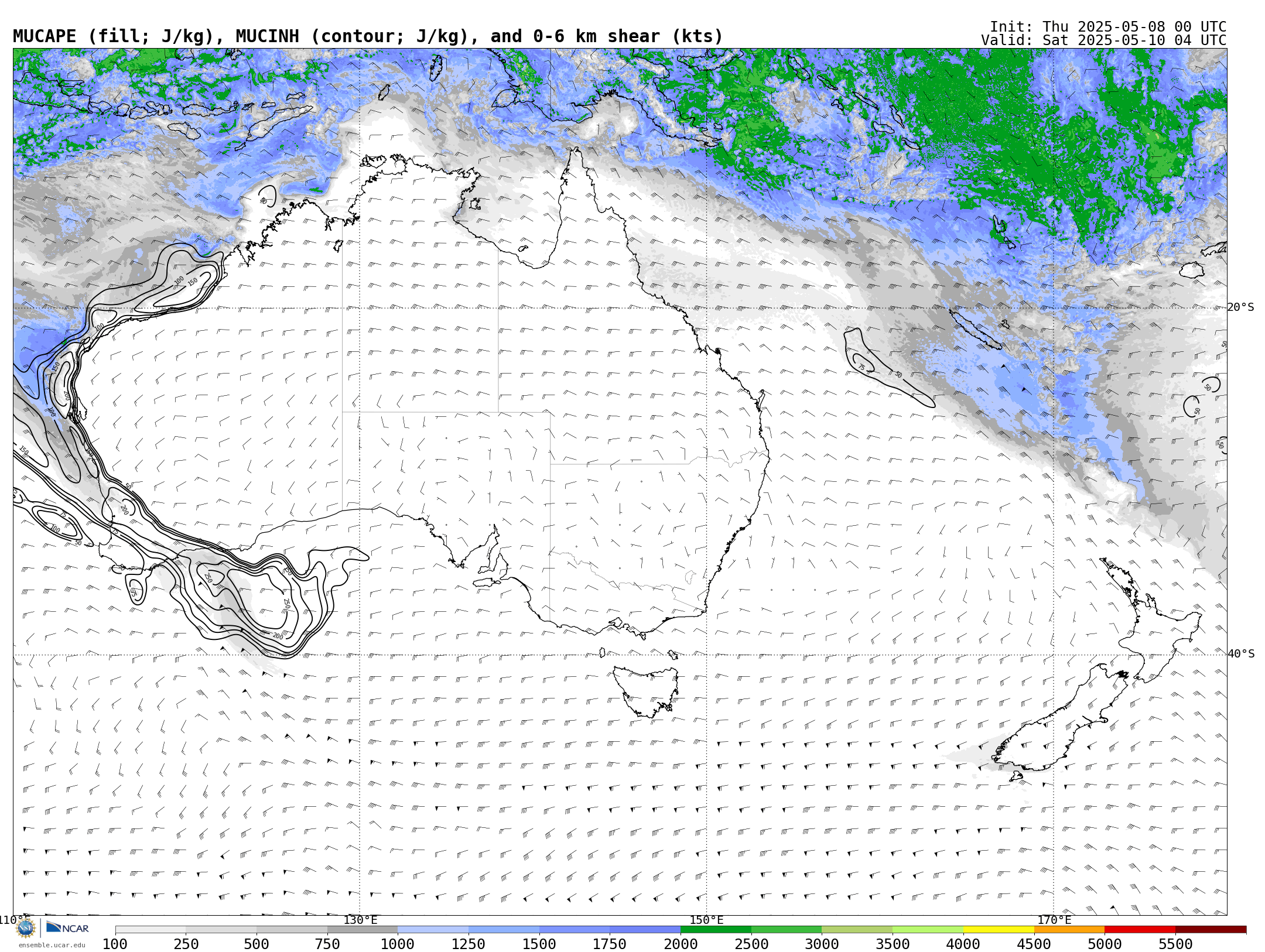Click the colorbar label 750
Screen dimensions: 1265x952
point(327,944)
